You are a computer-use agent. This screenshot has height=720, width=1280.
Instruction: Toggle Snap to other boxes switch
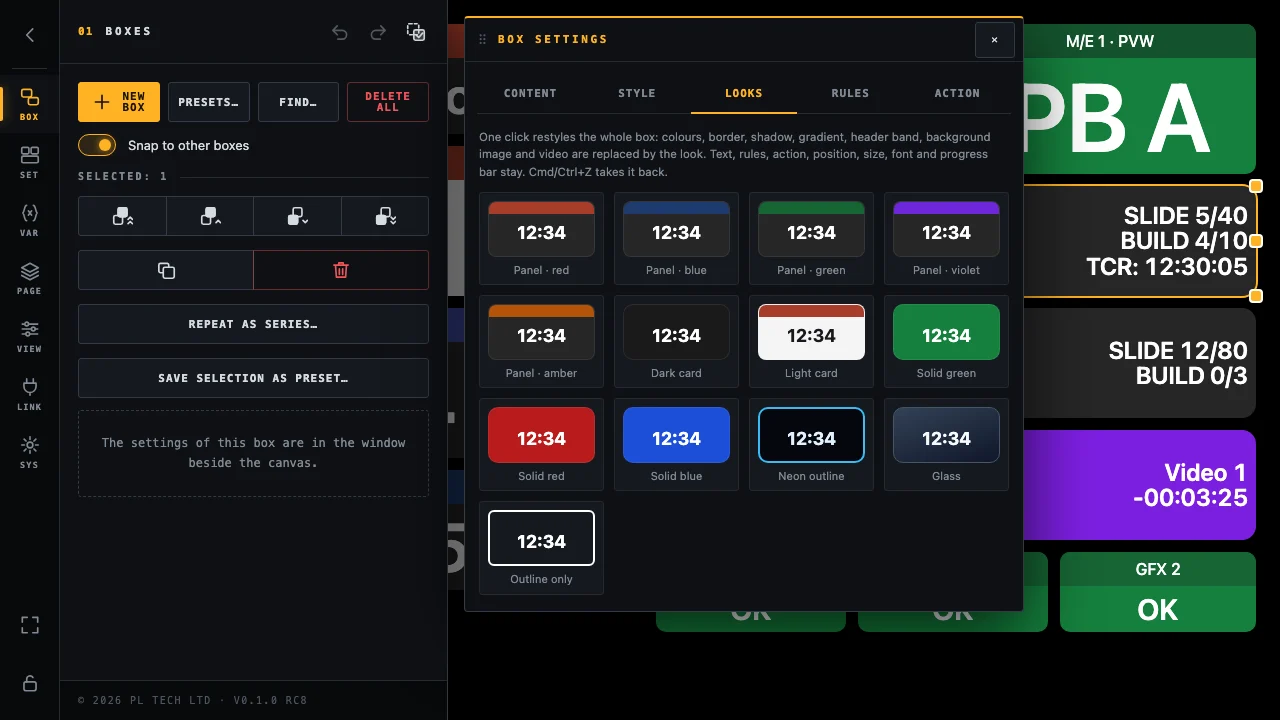coord(97,145)
